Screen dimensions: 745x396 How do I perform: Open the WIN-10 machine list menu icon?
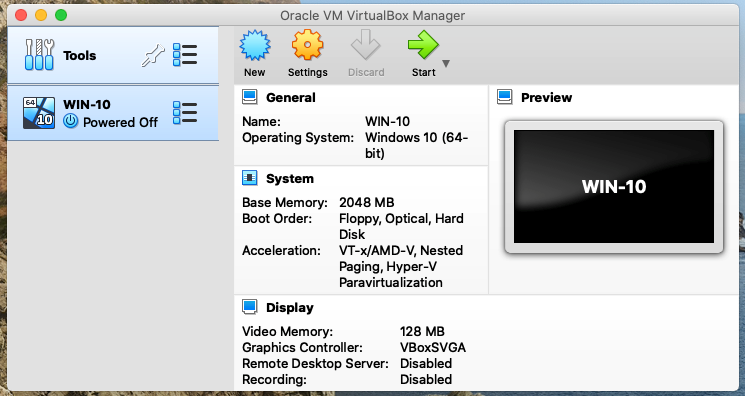(x=185, y=113)
